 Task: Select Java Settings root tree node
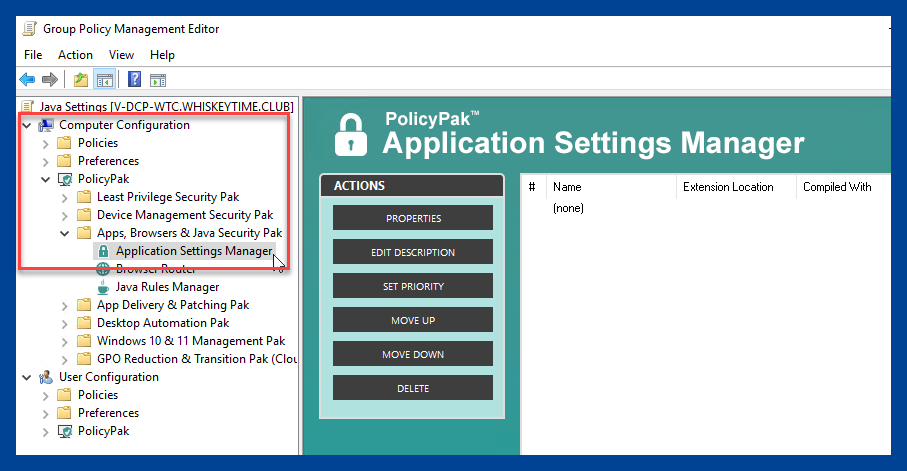coord(167,106)
